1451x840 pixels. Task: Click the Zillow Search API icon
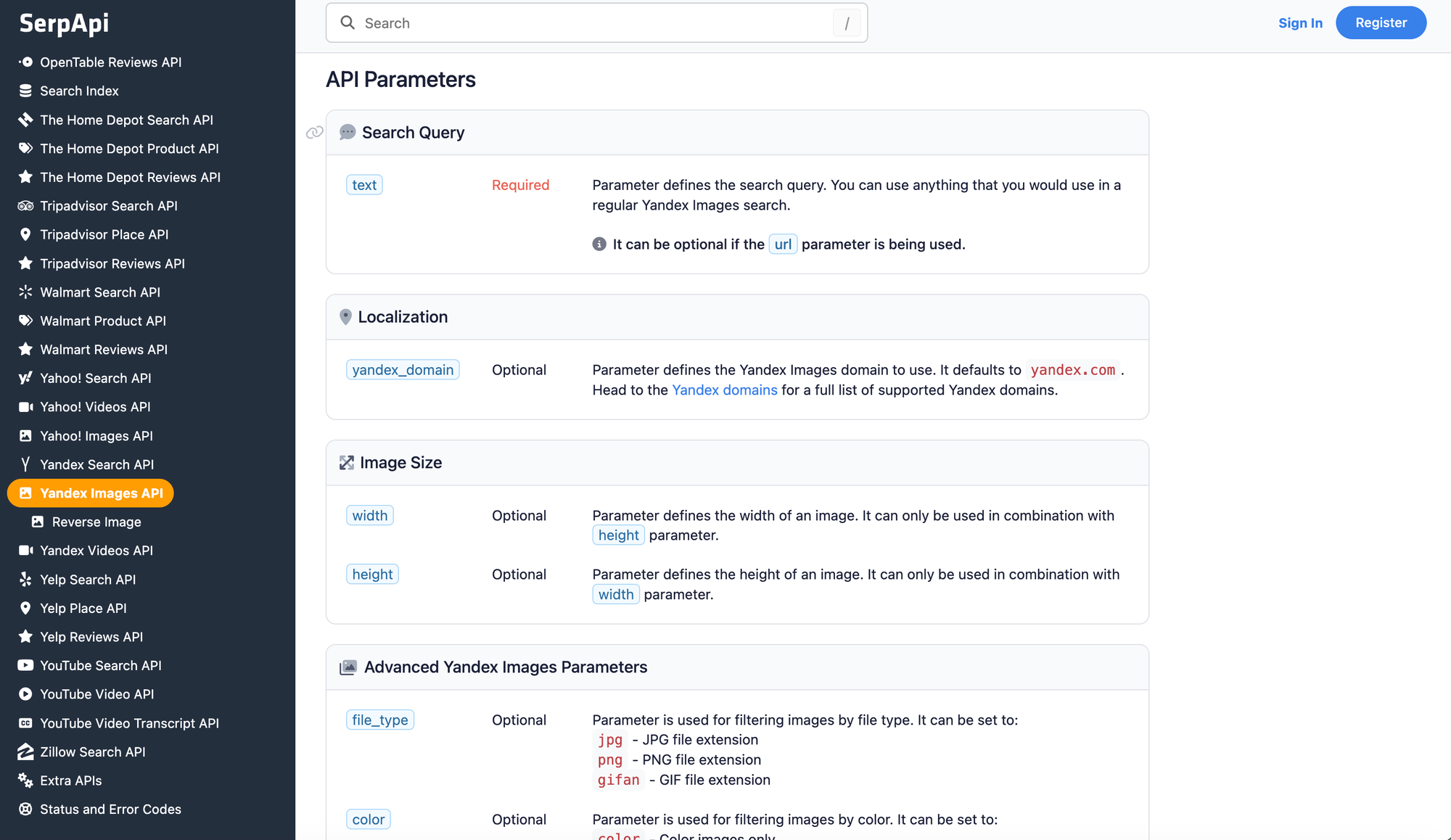coord(25,752)
